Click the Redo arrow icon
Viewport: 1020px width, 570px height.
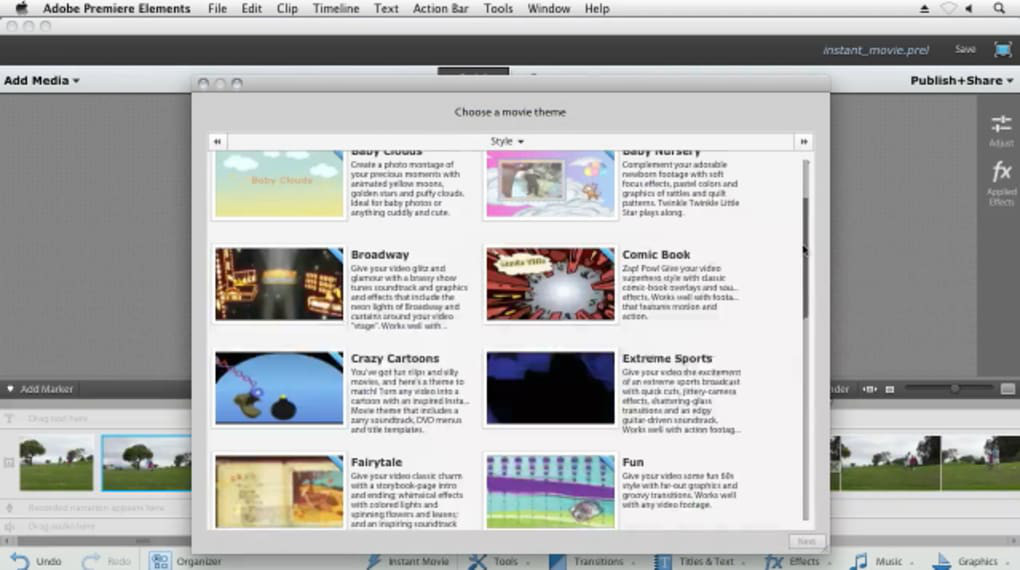91,561
